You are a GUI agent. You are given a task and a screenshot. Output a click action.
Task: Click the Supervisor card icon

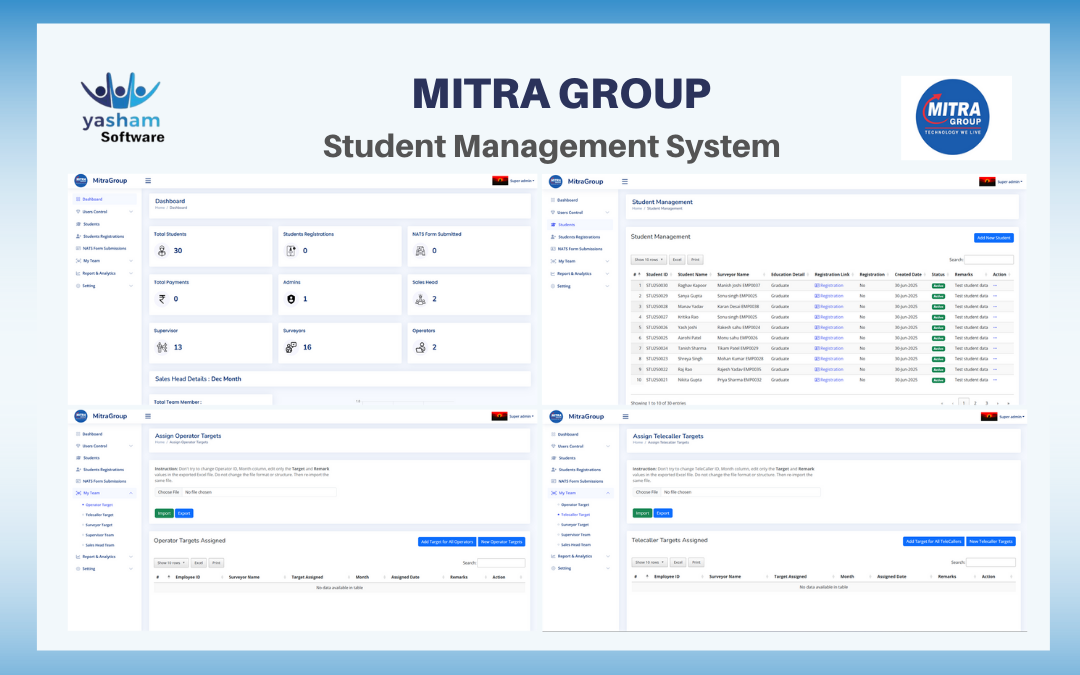click(x=160, y=346)
